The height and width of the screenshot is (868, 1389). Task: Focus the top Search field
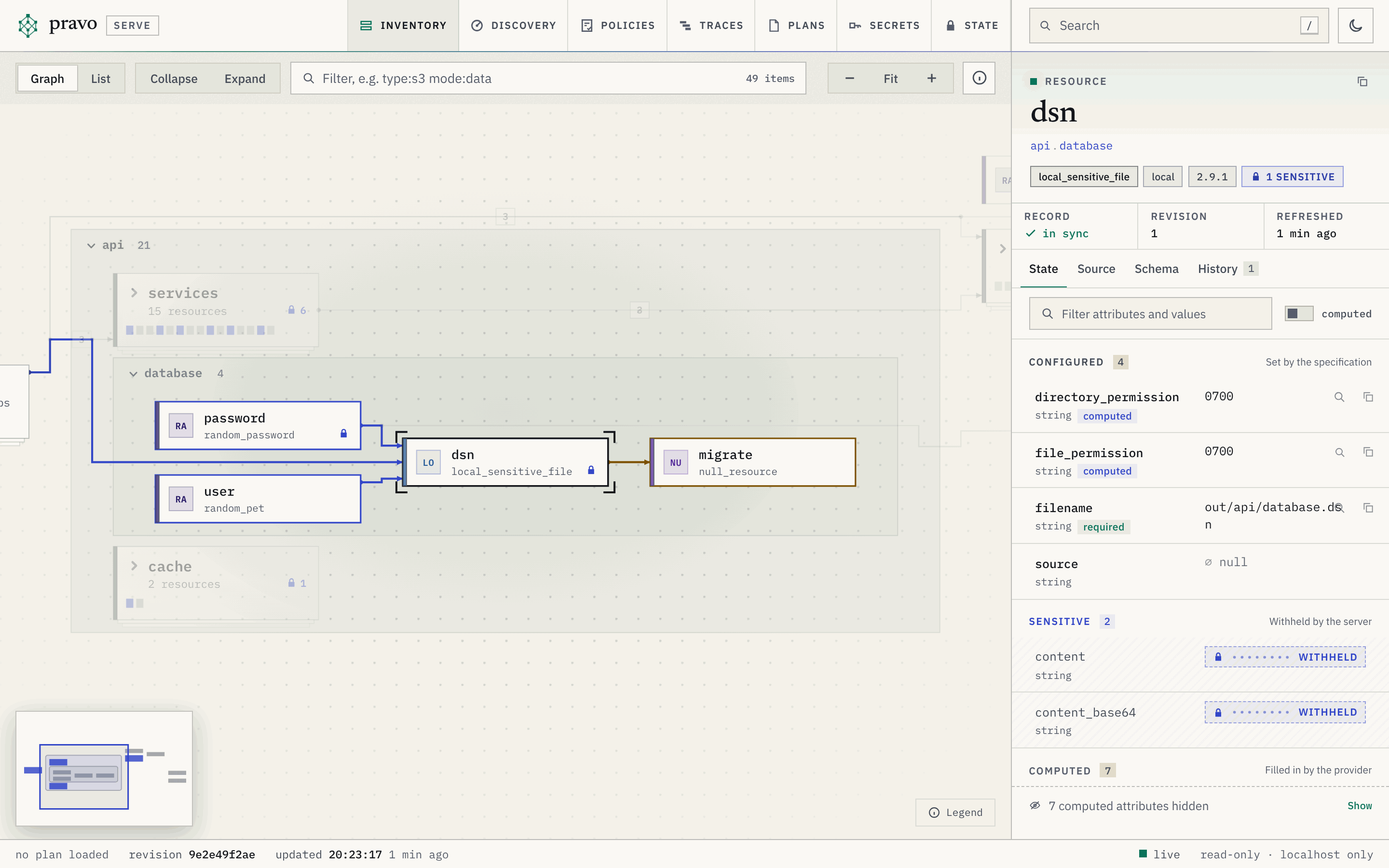(1178, 25)
